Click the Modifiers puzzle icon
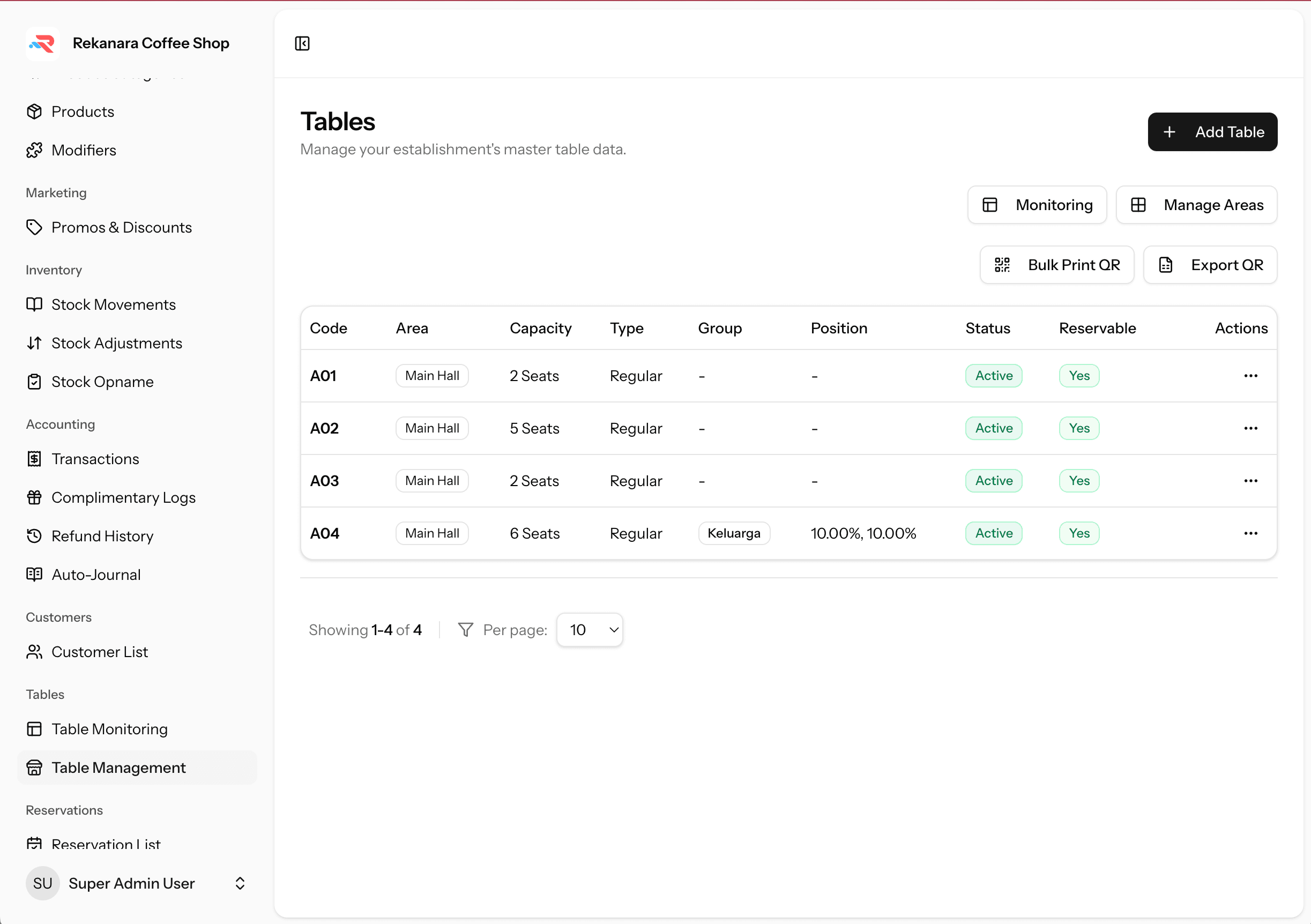This screenshot has height=924, width=1311. 34,150
